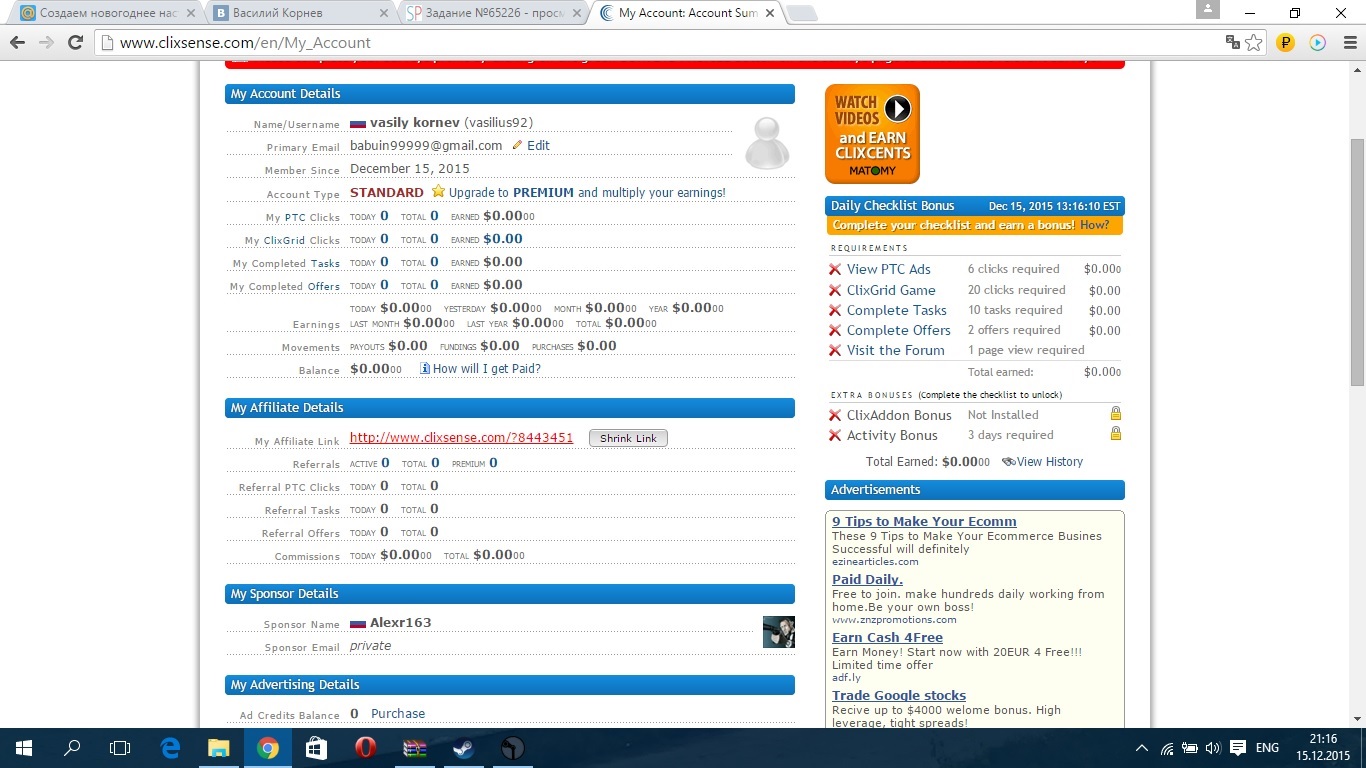Viewport: 1366px width, 768px height.
Task: Open a new browser tab
Action: pos(802,13)
